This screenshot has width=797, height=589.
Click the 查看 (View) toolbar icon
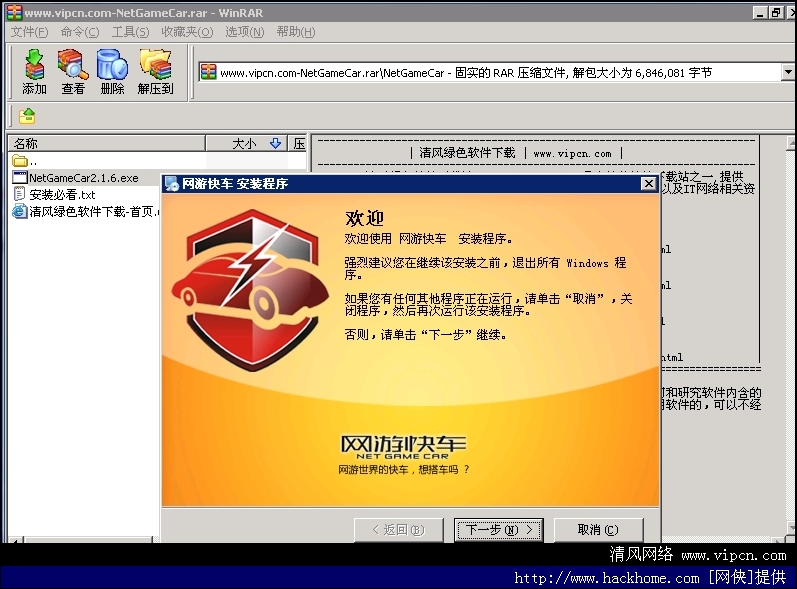click(x=73, y=72)
